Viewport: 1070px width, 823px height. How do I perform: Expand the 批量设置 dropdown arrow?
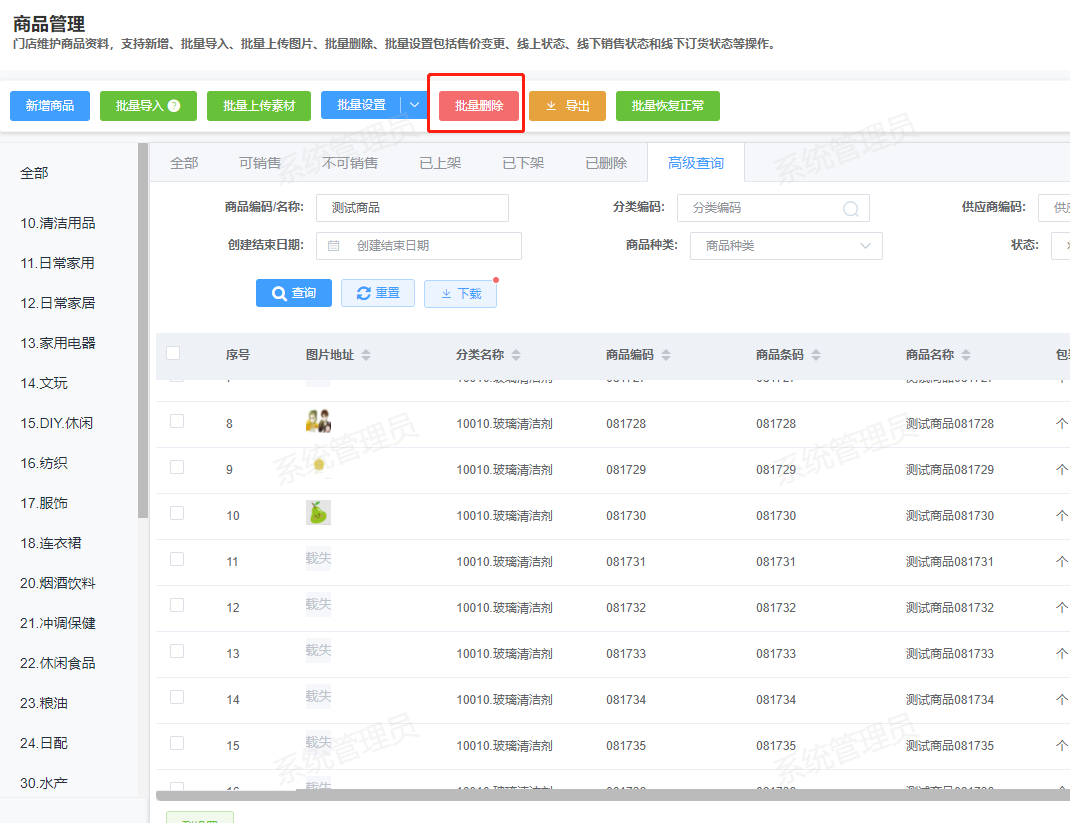(415, 105)
